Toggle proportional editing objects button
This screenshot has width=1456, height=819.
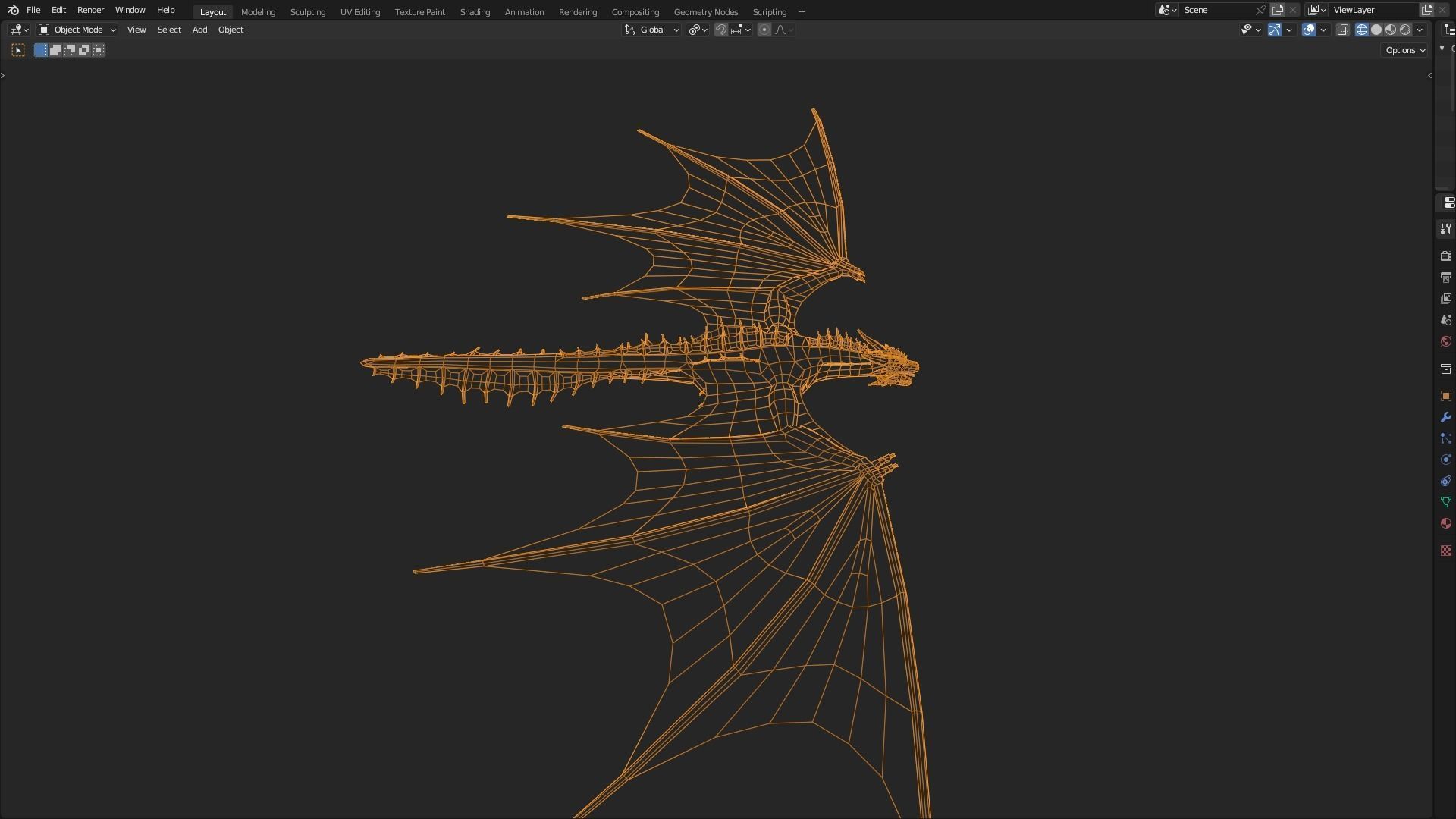coord(764,30)
